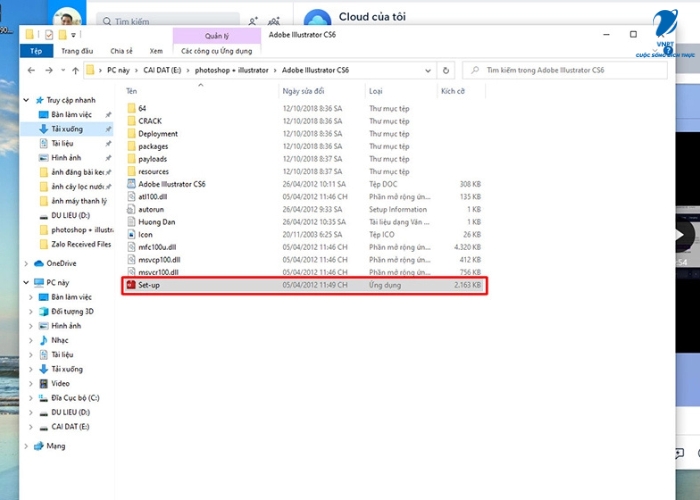
Task: Sort files by Ngày sửa đổi column
Action: click(x=304, y=91)
